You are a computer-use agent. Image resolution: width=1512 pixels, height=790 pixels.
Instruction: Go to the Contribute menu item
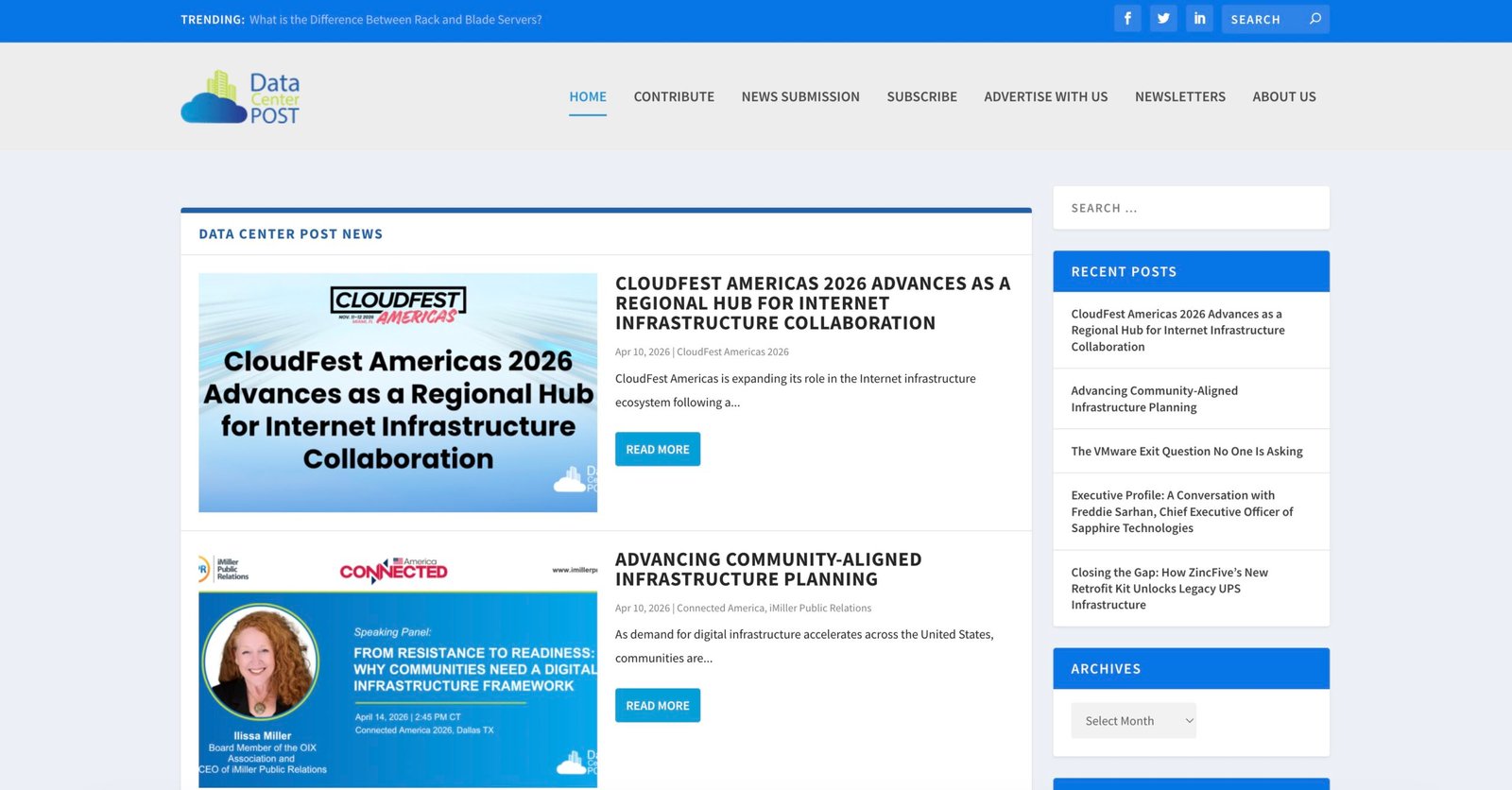click(x=674, y=97)
